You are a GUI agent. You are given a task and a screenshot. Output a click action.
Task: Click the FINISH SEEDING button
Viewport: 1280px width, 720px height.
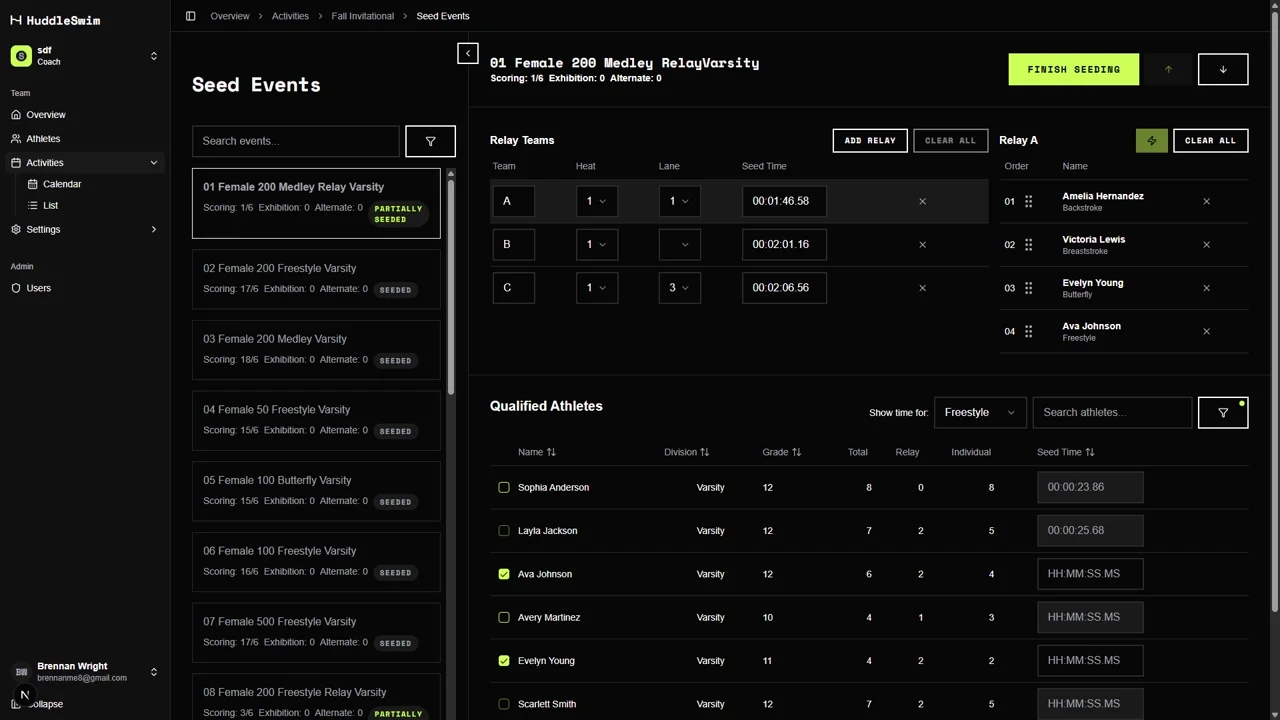click(1073, 69)
